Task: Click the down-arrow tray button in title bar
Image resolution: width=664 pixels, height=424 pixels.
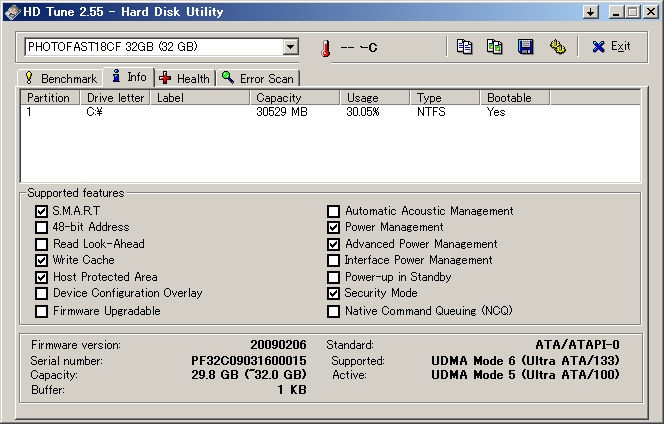Action: point(590,11)
